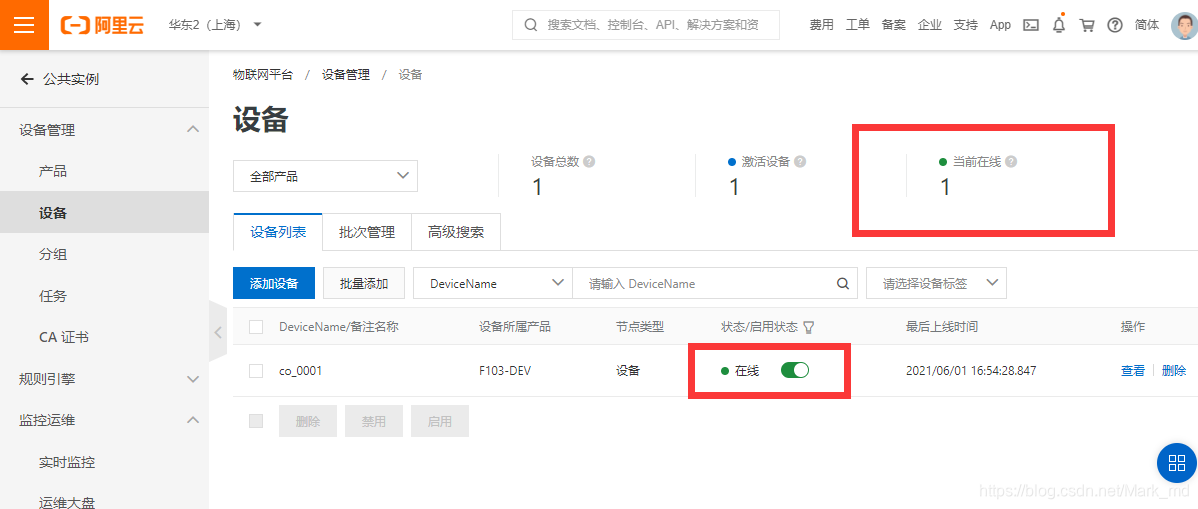Screen dimensions: 1198x509
Task: Click the DeviceName search magnifier icon
Action: [x=843, y=284]
